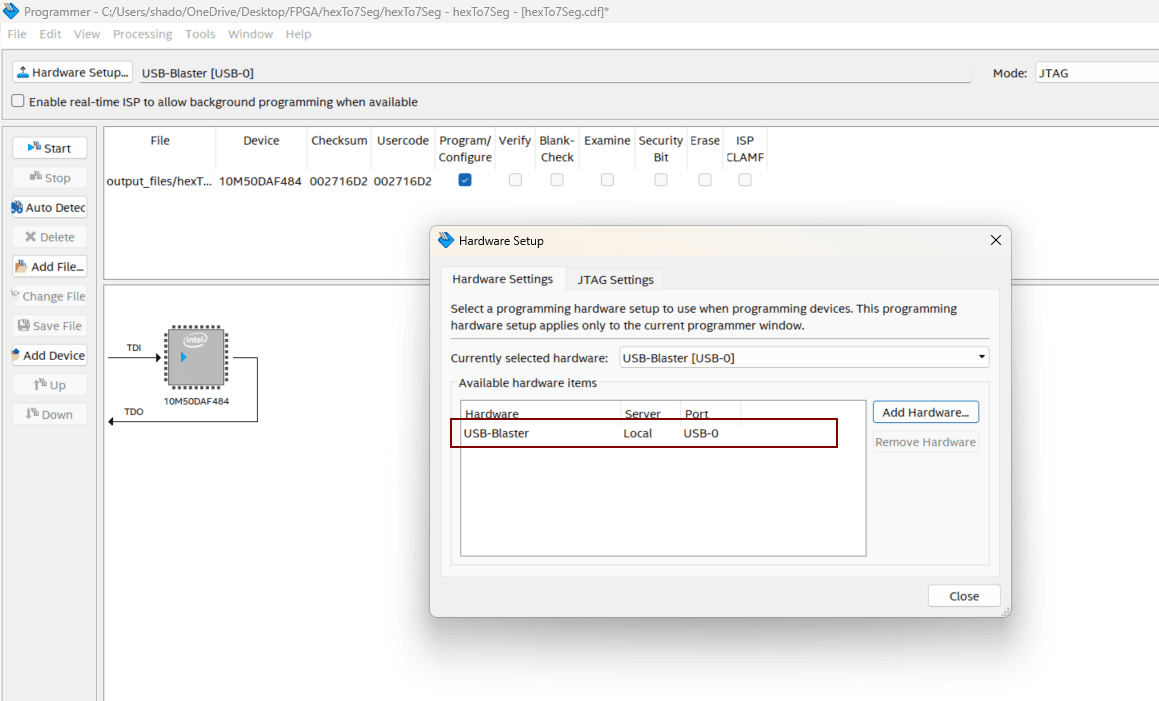Click the Add Device button
Screen dimensions: 1159x701
tap(50, 355)
